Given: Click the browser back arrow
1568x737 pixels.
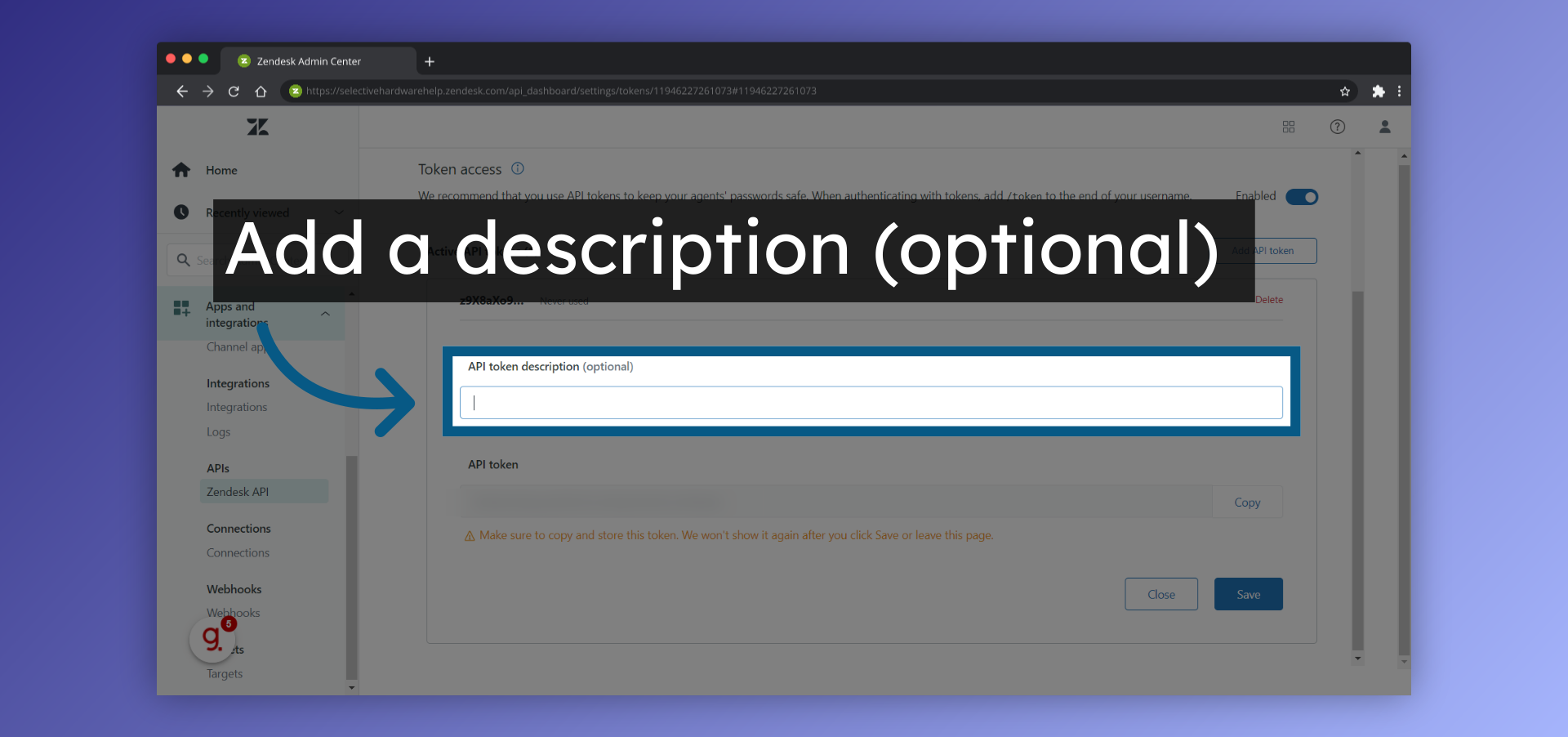Looking at the screenshot, I should [182, 92].
